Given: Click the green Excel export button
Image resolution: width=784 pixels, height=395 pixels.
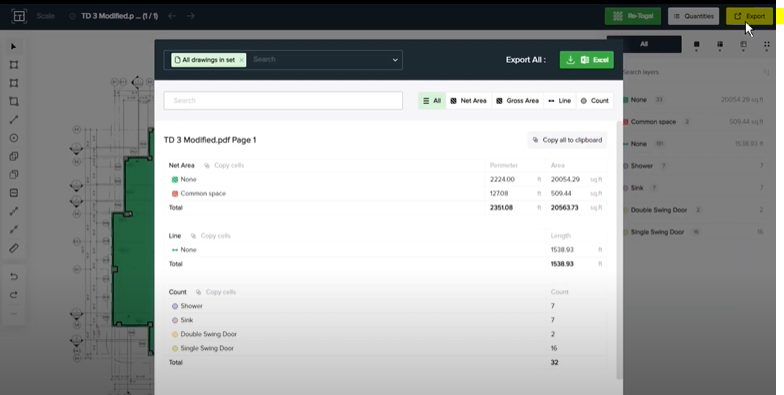Looking at the screenshot, I should click(586, 60).
